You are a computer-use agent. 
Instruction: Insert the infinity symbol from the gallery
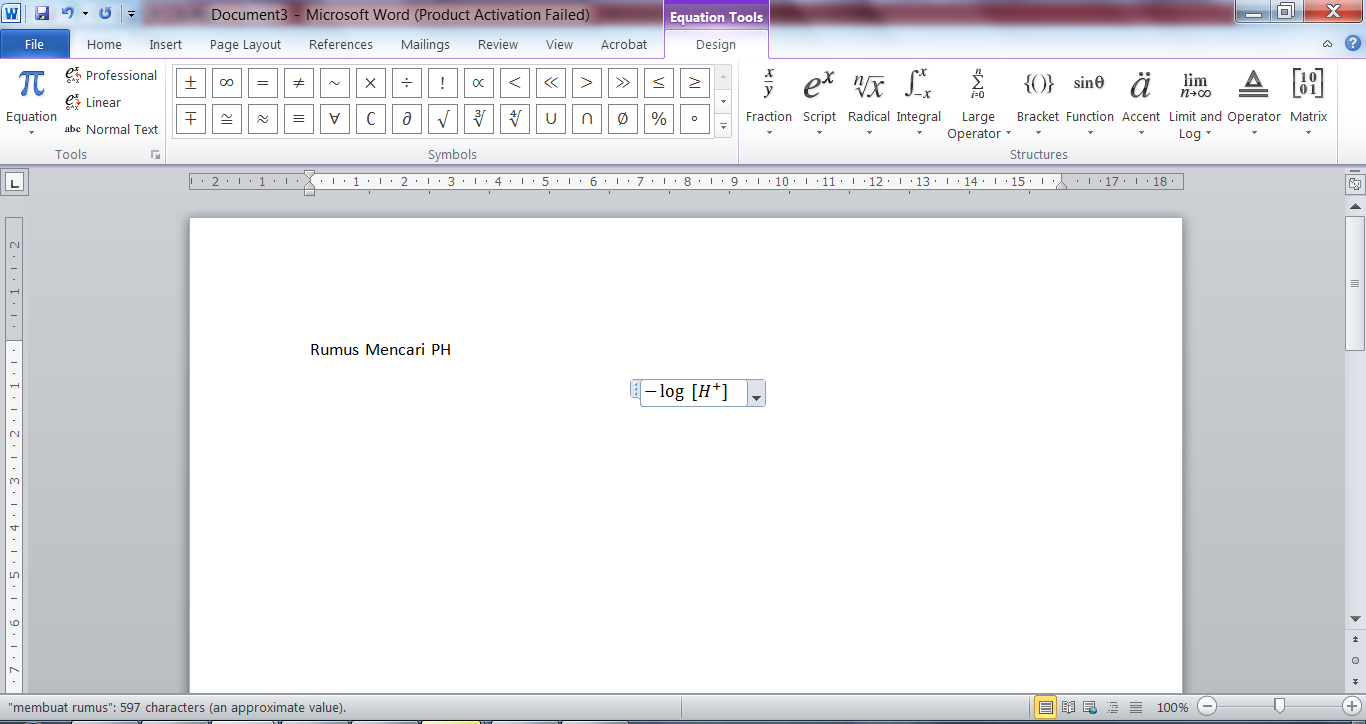[226, 82]
